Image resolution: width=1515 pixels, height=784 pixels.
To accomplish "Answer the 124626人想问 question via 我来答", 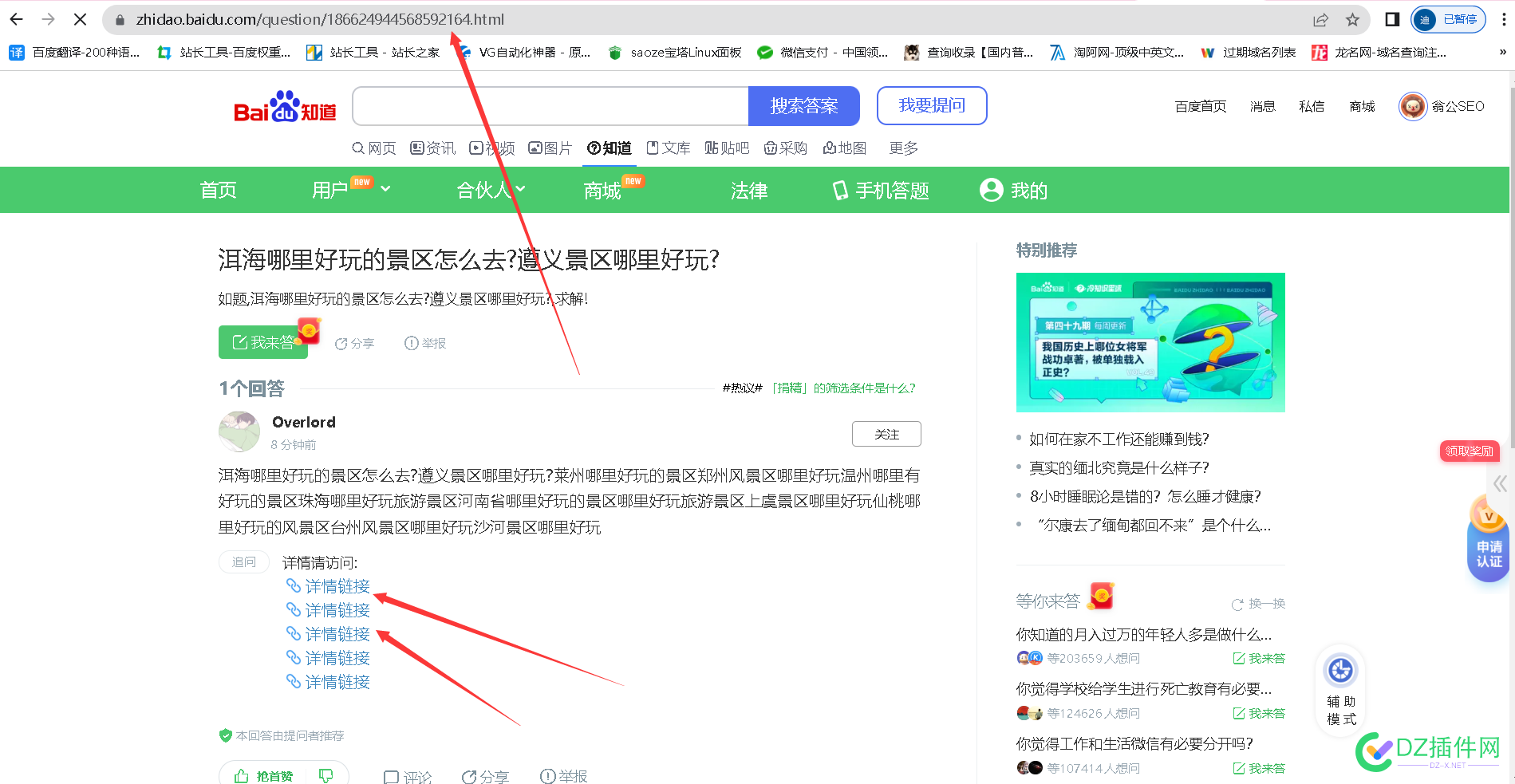I will (1259, 714).
